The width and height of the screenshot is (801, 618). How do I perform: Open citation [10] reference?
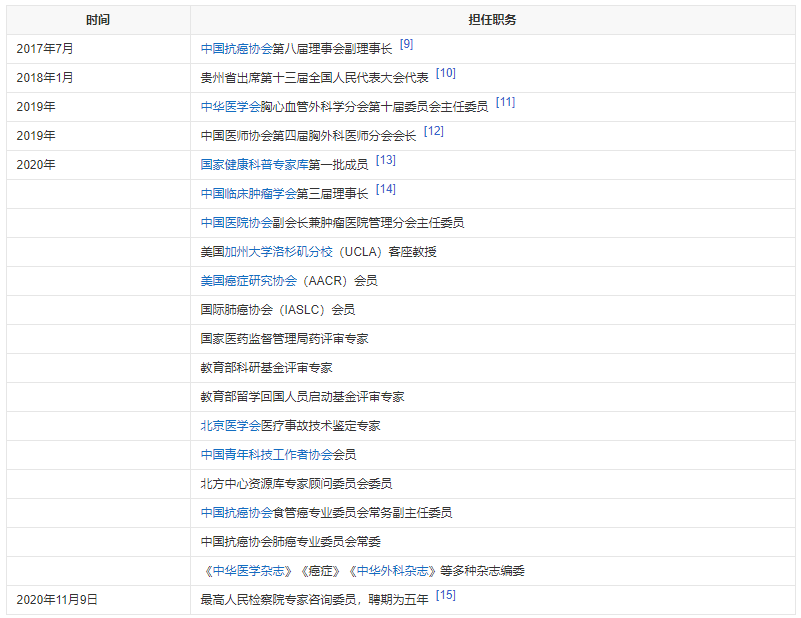pyautogui.click(x=446, y=74)
